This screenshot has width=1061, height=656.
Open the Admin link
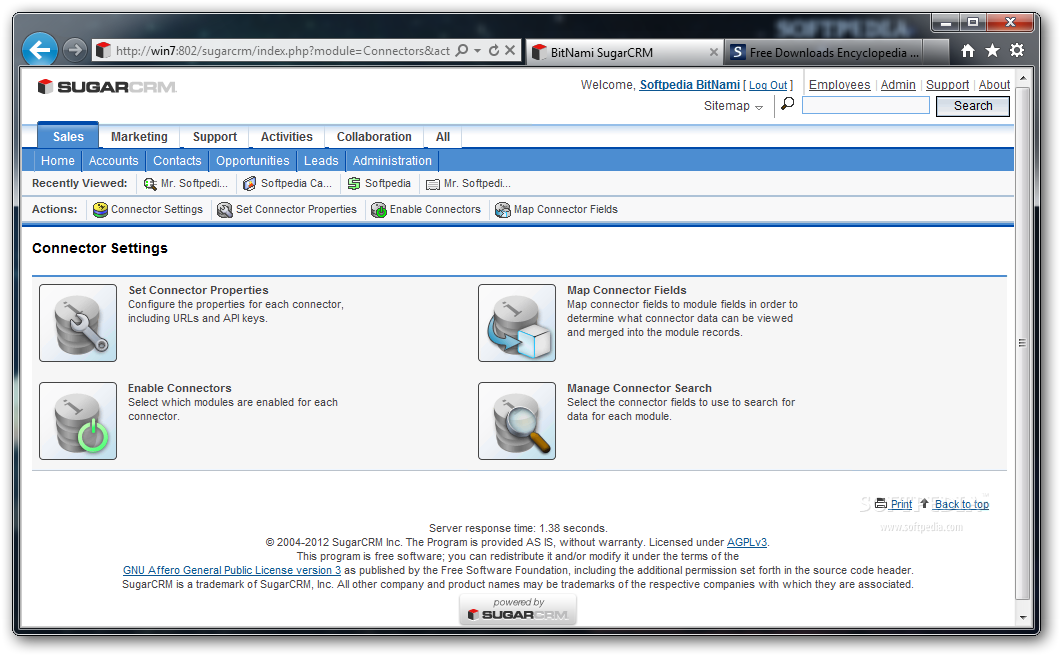[x=898, y=85]
